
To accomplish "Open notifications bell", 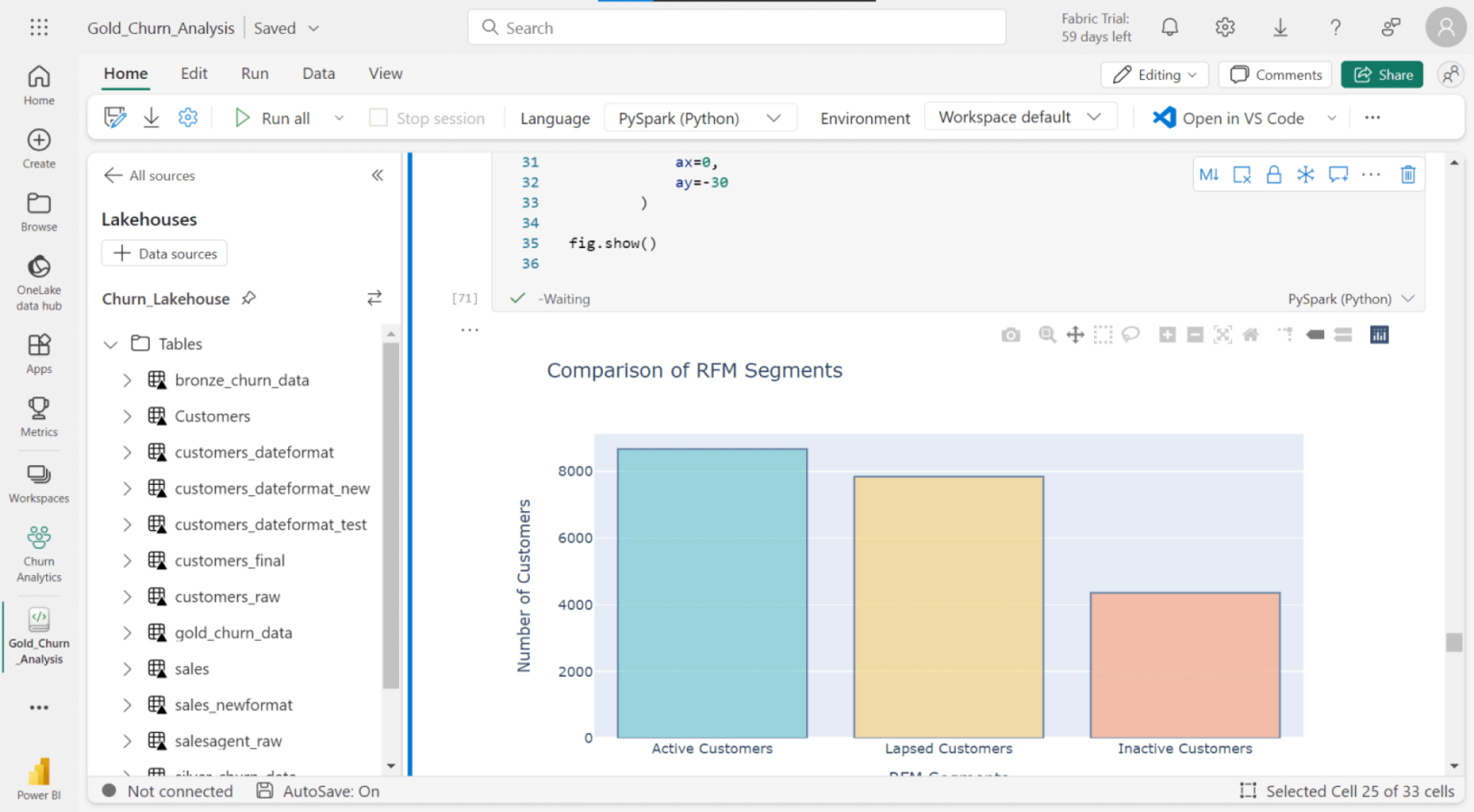I will [x=1169, y=28].
